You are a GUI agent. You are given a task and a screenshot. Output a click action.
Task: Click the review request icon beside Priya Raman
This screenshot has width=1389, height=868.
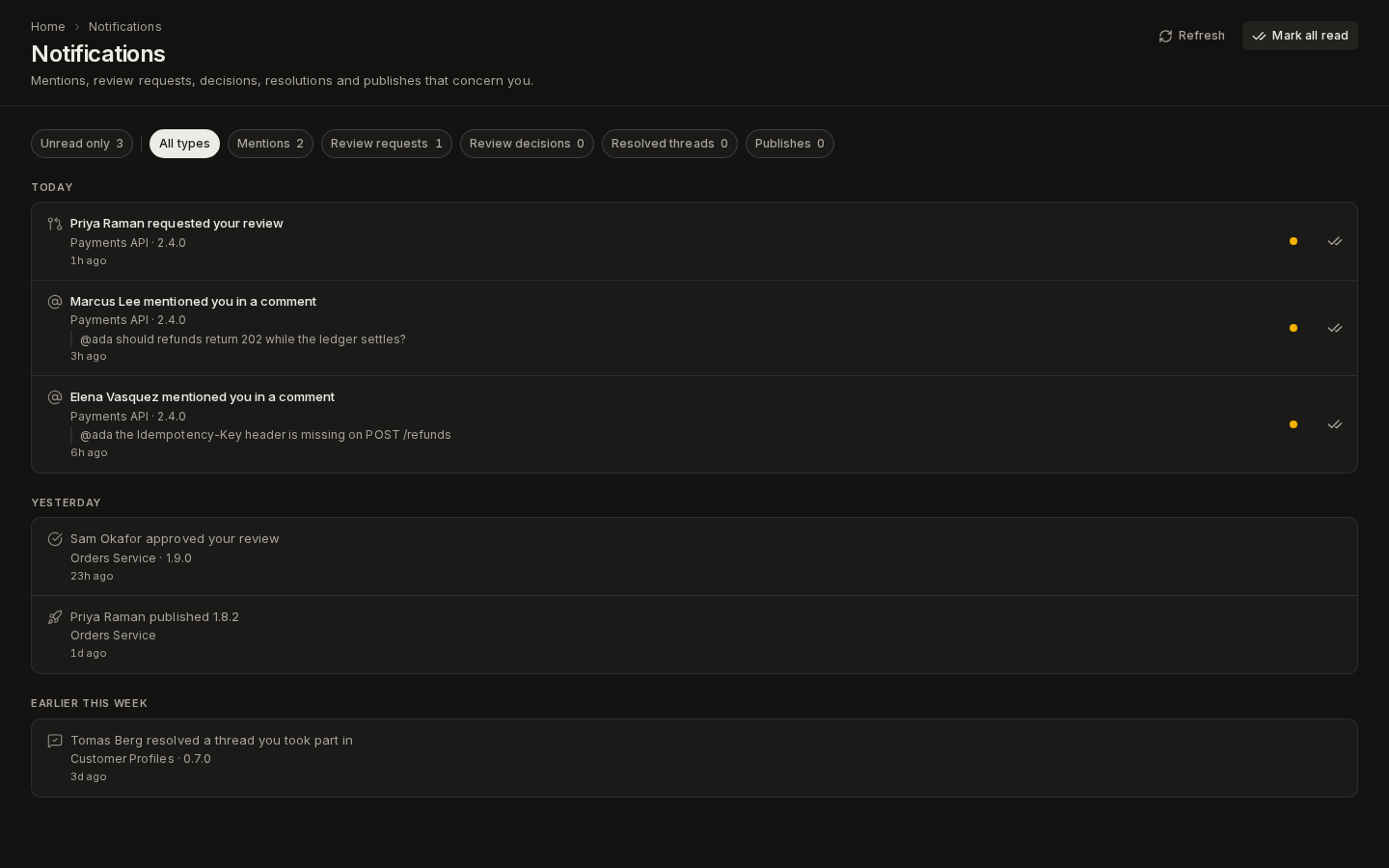point(55,224)
